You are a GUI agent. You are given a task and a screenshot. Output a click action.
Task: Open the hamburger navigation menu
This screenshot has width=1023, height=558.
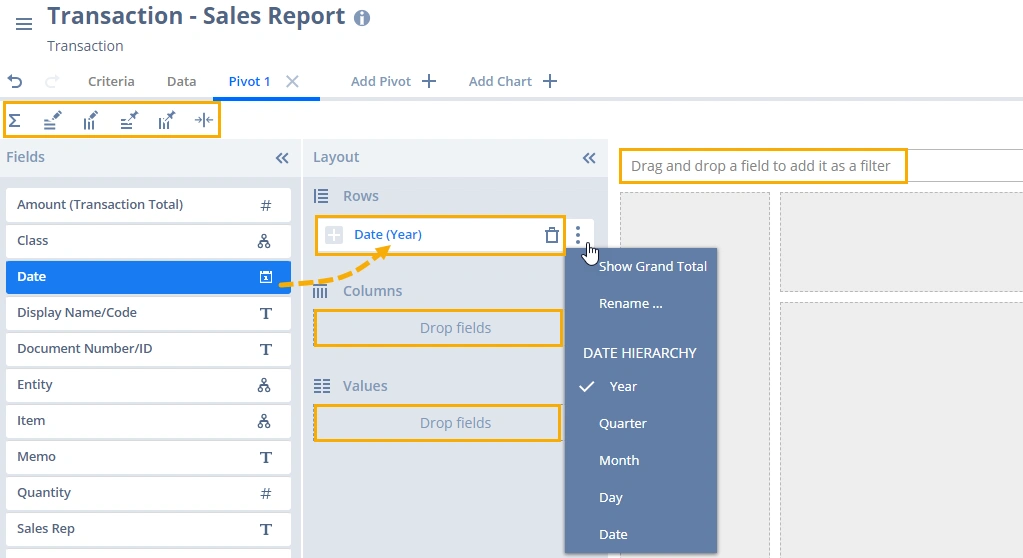pyautogui.click(x=24, y=24)
